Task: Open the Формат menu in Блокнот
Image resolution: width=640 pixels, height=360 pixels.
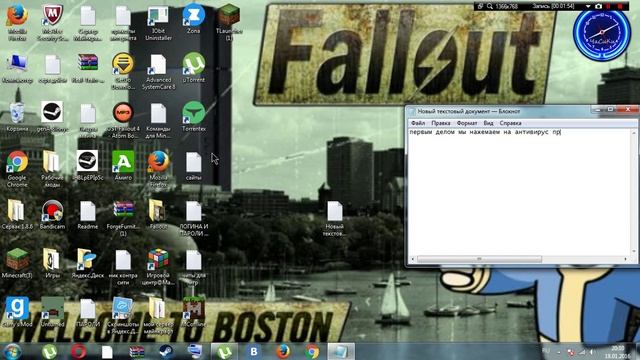Action: [467, 123]
